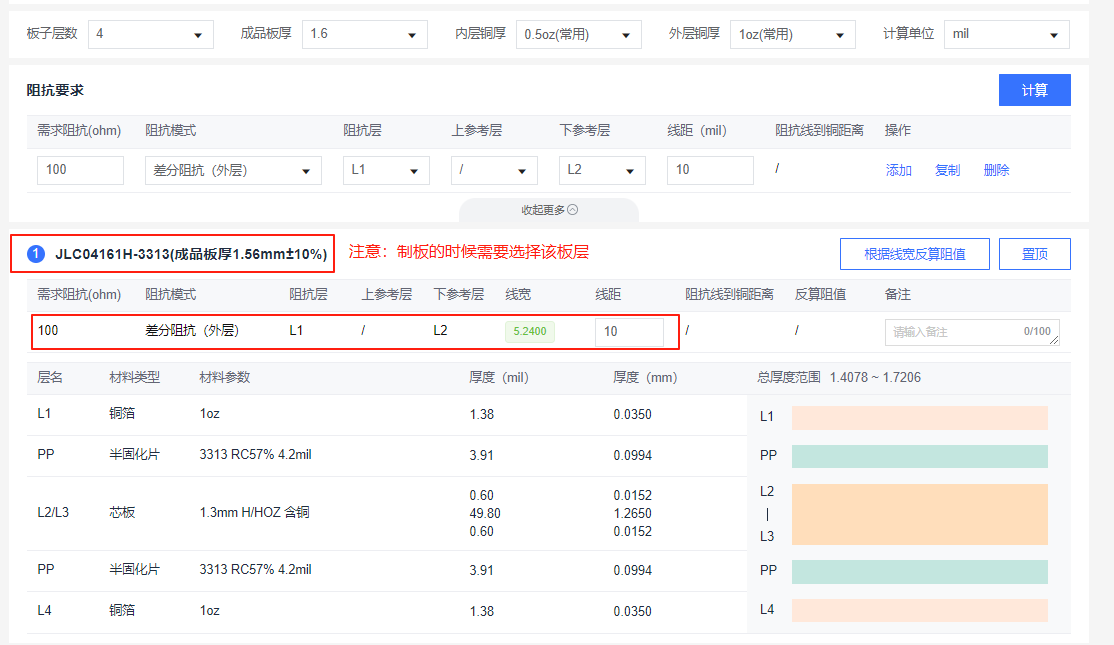The height and width of the screenshot is (645, 1114).
Task: Open the 外层铜厚 dropdown showing 1oz(常用)
Action: (792, 34)
